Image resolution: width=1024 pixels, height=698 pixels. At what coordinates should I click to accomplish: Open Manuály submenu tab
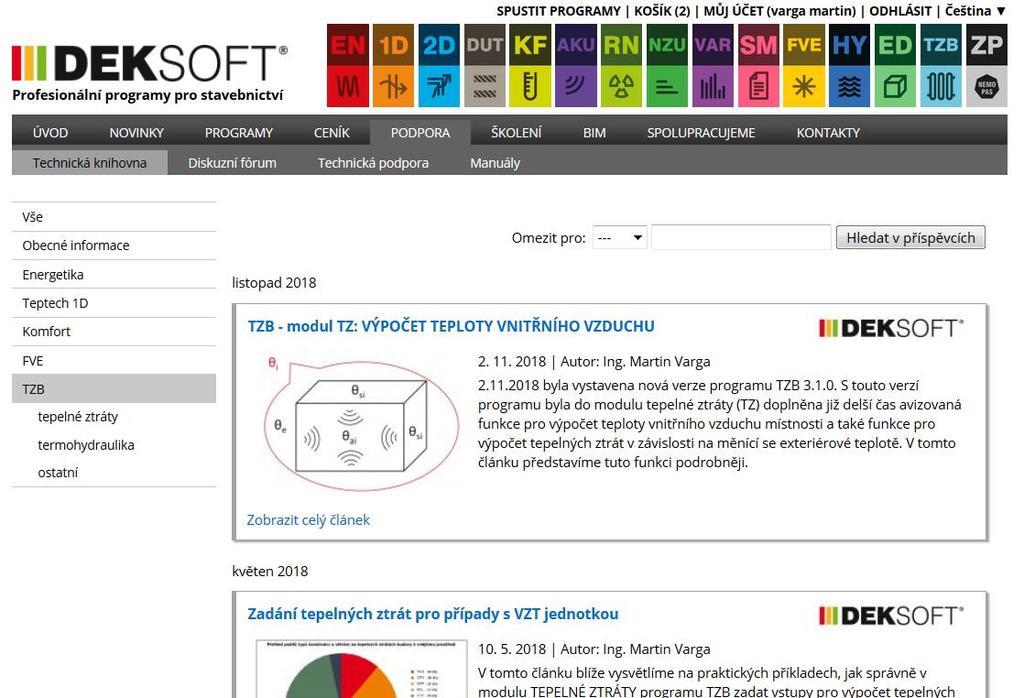tap(495, 163)
